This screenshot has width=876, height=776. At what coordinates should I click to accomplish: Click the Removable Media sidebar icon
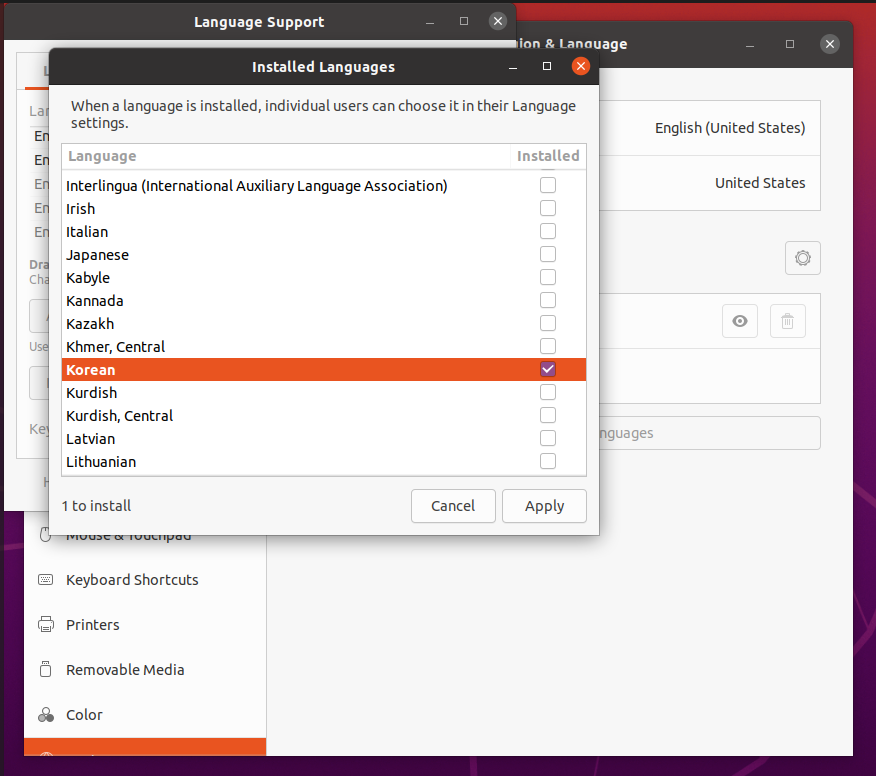pos(46,669)
